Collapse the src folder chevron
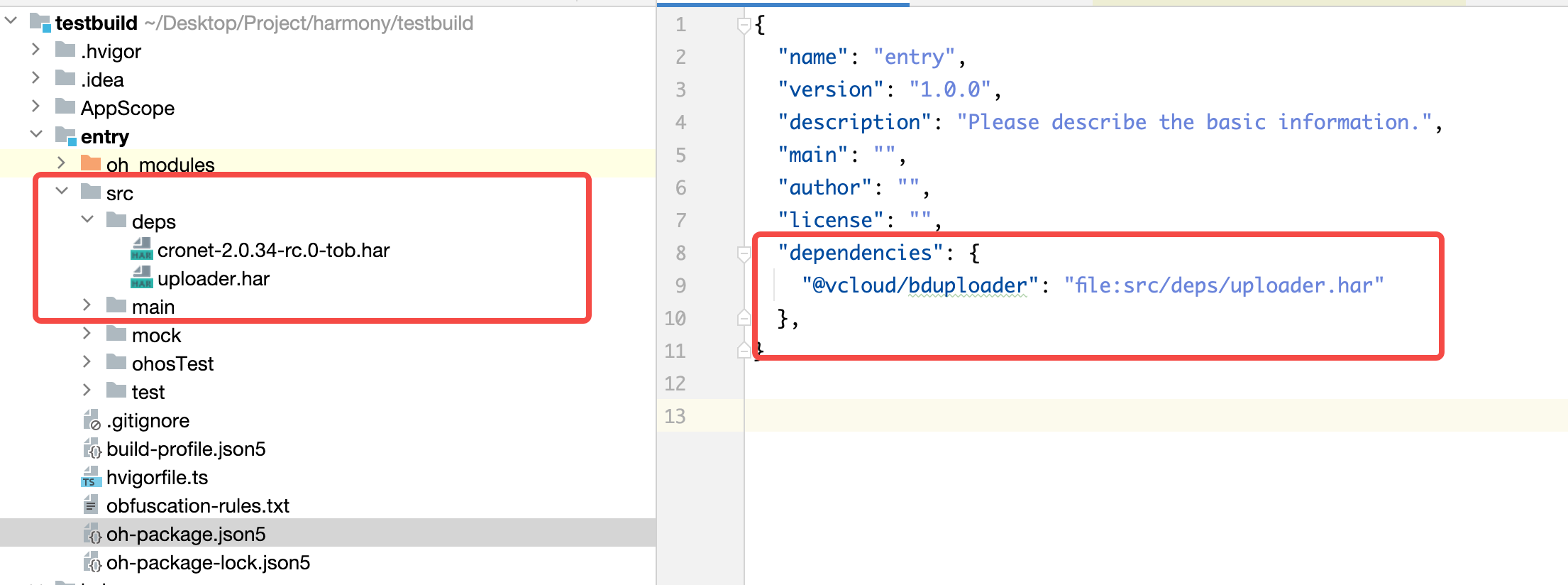 pyautogui.click(x=62, y=190)
